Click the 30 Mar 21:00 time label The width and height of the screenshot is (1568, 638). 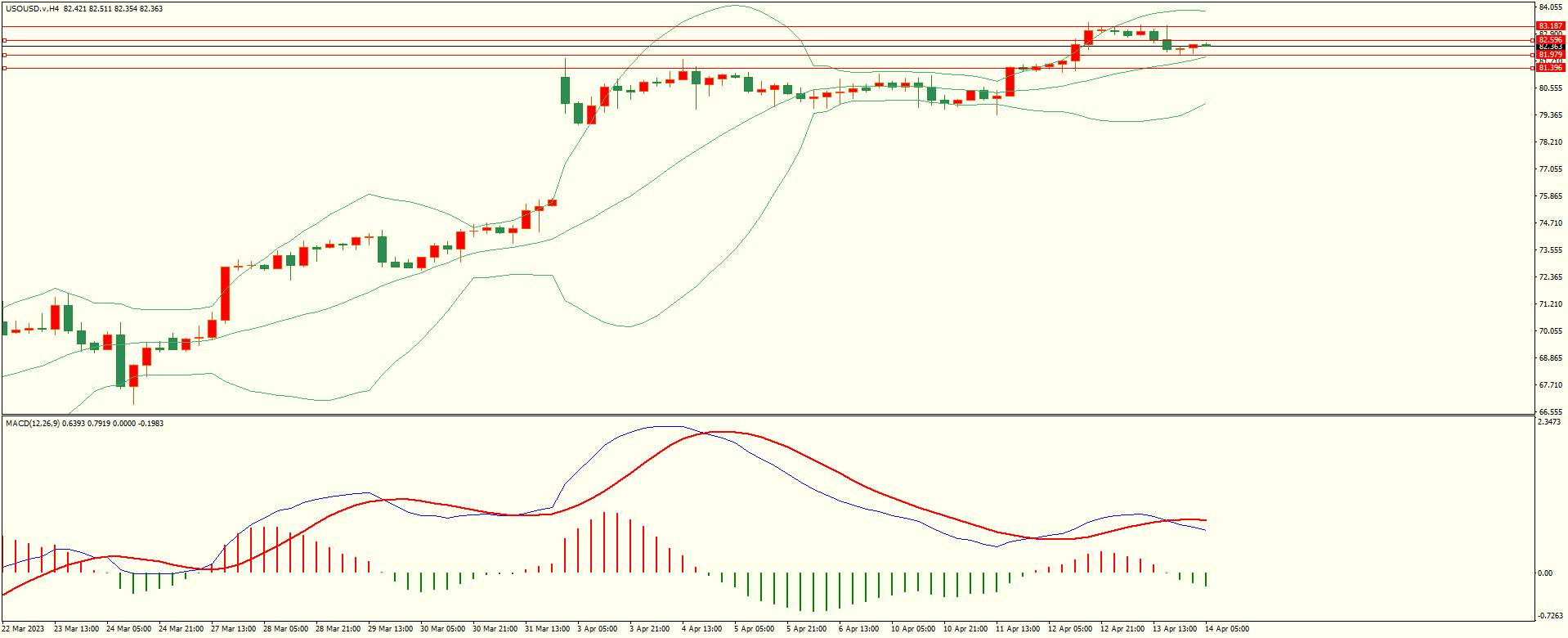tap(495, 629)
